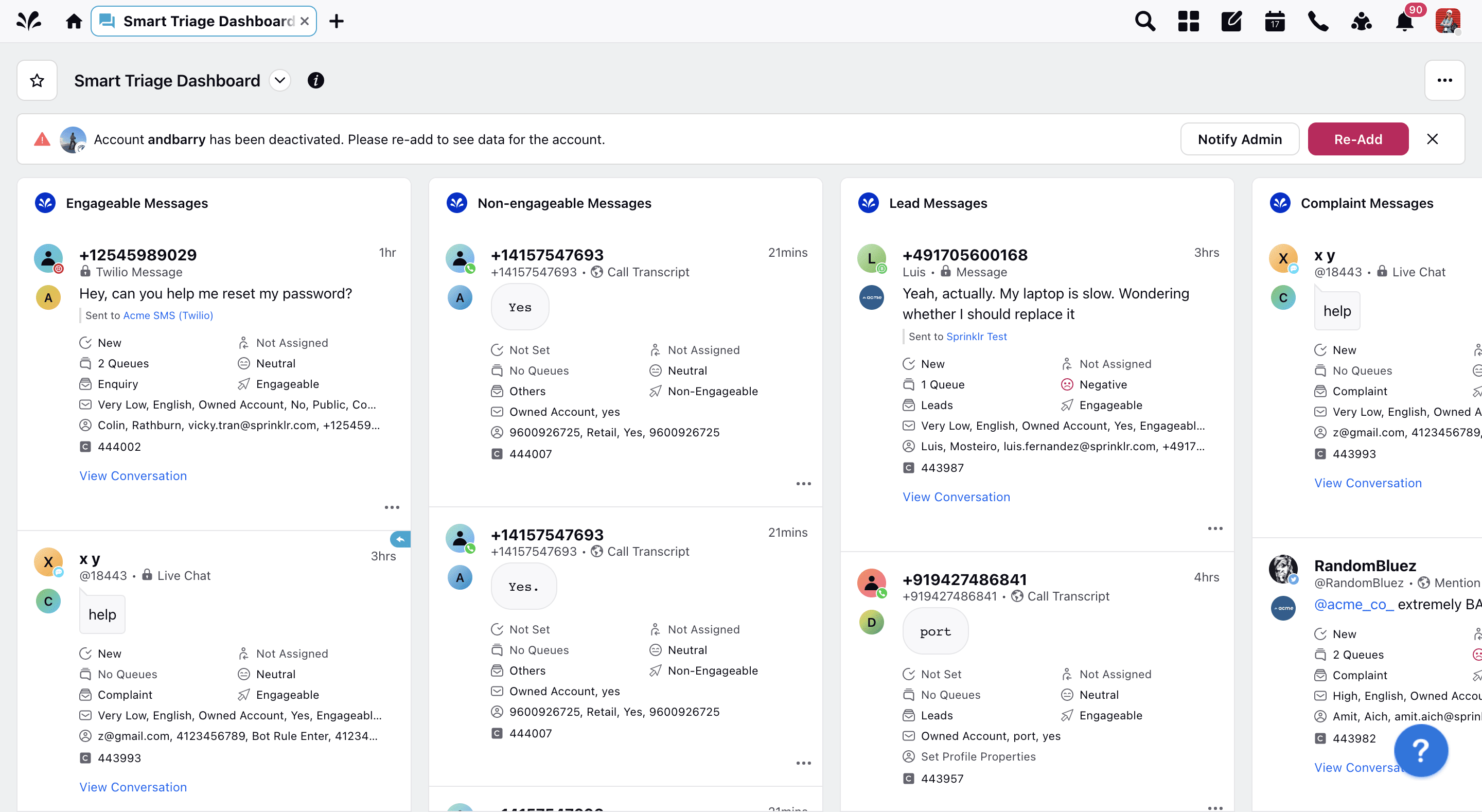
Task: Open View Conversation in Lead Messages
Action: 956,496
